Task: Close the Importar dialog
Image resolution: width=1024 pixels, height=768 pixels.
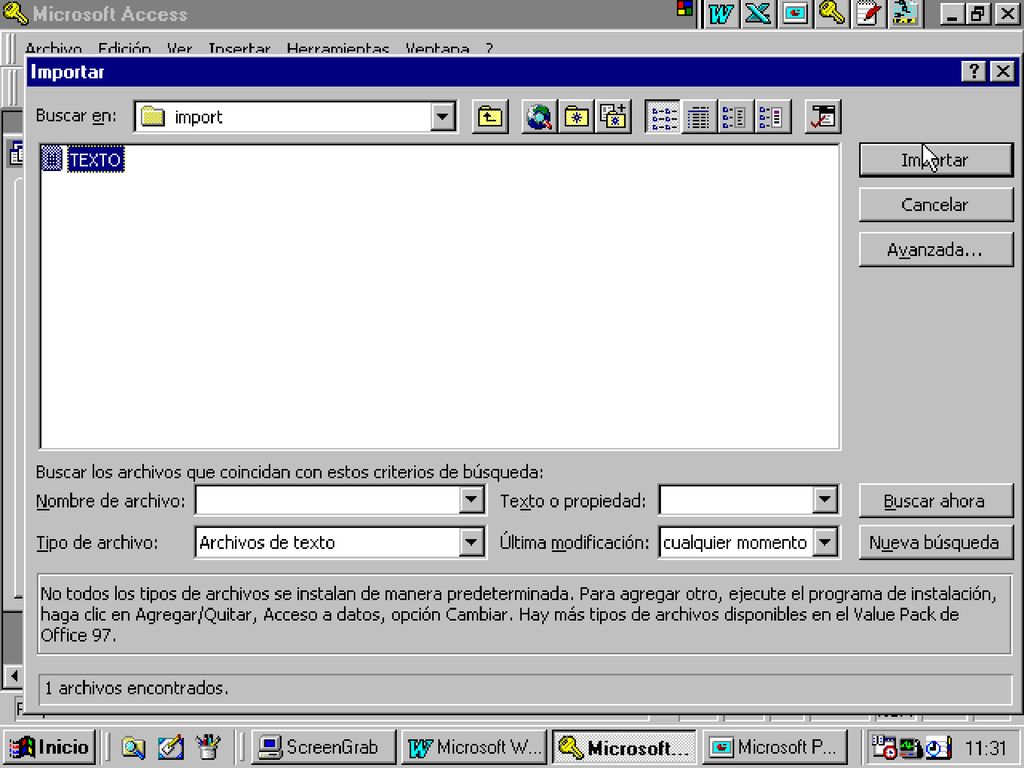Action: click(x=1002, y=71)
